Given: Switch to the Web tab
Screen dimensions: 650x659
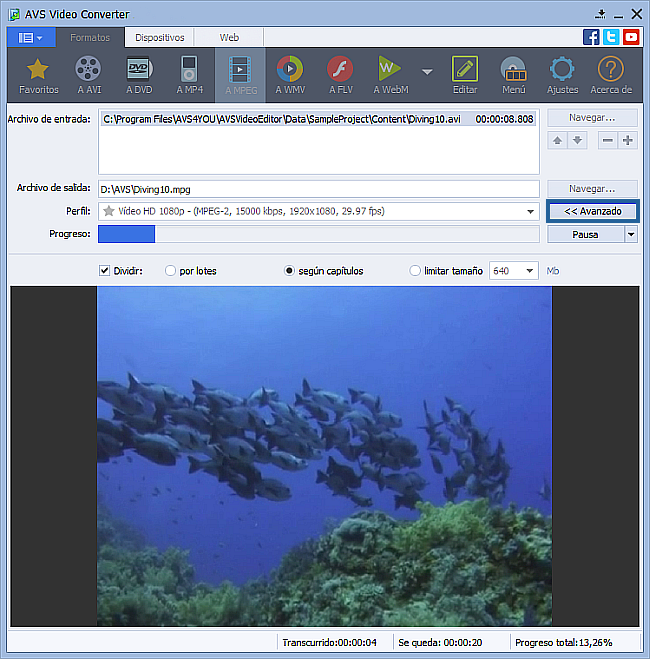Looking at the screenshot, I should pos(229,37).
